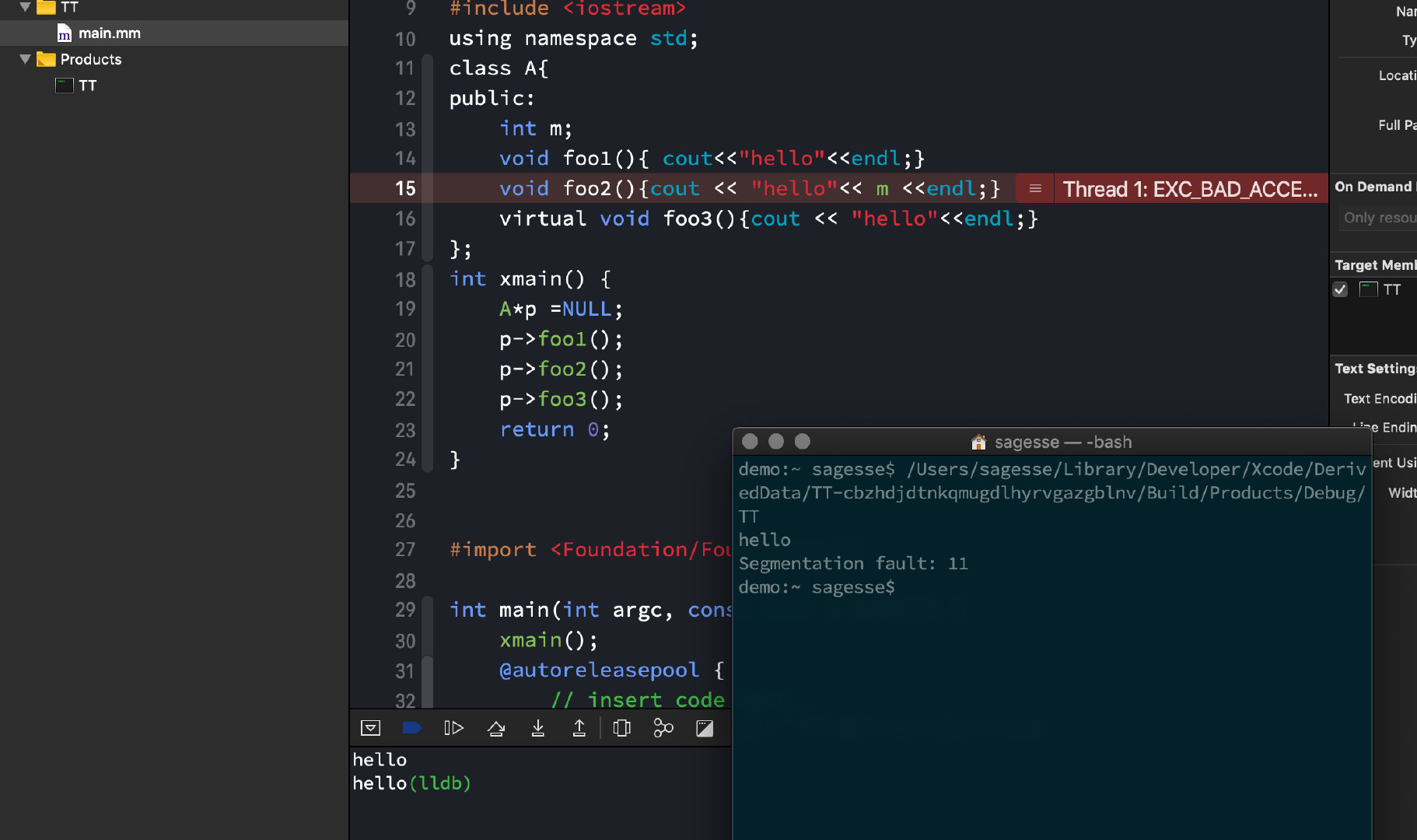Screen dimensions: 1417x840
Task: Click the "return 0;" statement
Action: (555, 429)
